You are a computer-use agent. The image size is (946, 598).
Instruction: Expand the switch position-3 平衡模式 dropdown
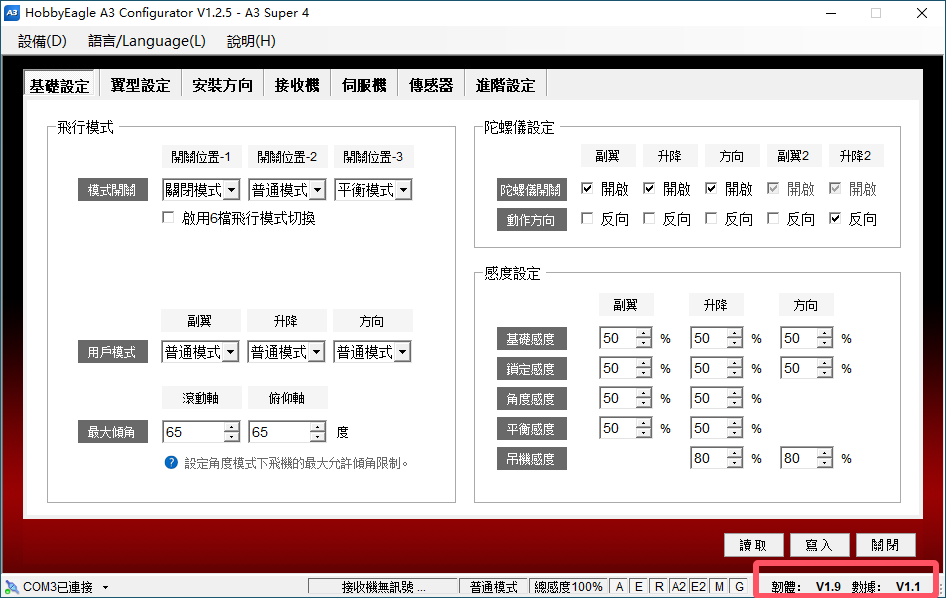coord(404,190)
